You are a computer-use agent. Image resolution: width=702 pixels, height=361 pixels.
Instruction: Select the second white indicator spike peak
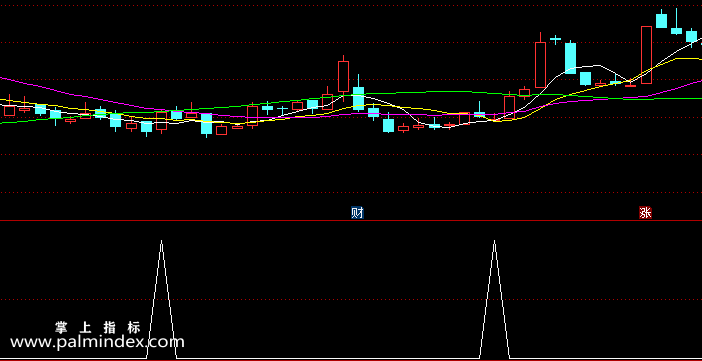pyautogui.click(x=494, y=242)
